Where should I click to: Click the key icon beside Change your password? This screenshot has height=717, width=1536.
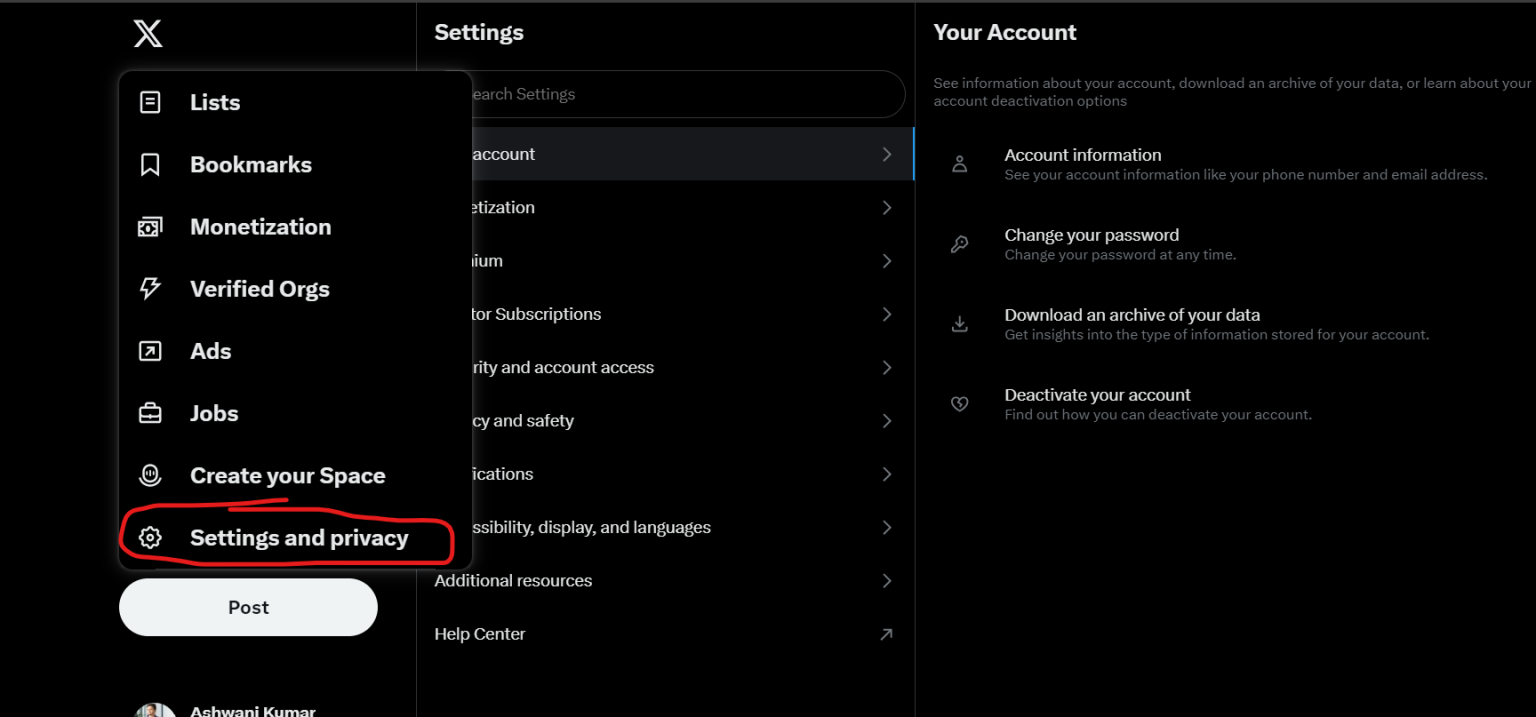[960, 244]
